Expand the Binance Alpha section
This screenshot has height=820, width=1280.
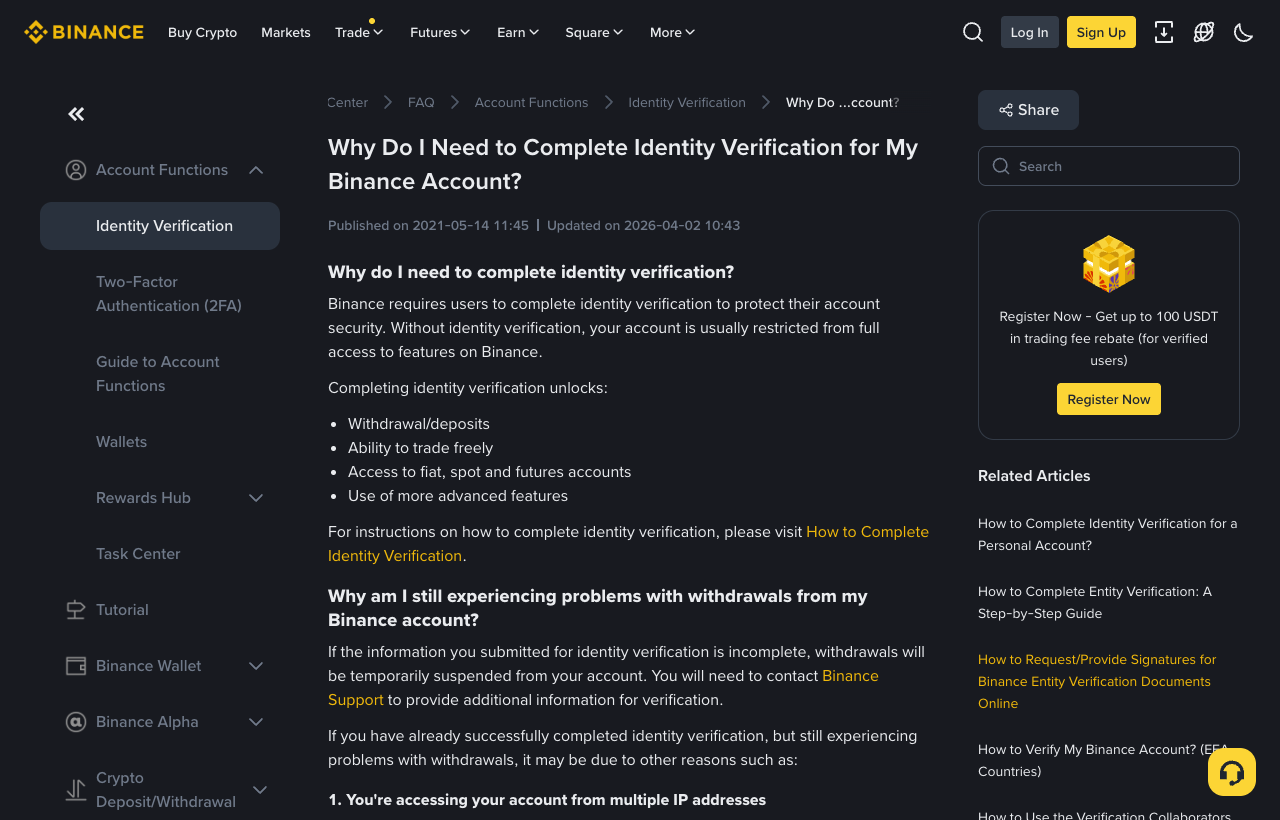click(256, 722)
